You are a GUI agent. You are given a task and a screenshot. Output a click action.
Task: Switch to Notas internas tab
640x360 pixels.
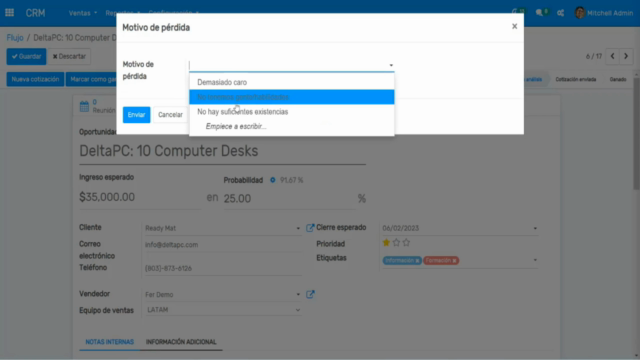click(109, 342)
